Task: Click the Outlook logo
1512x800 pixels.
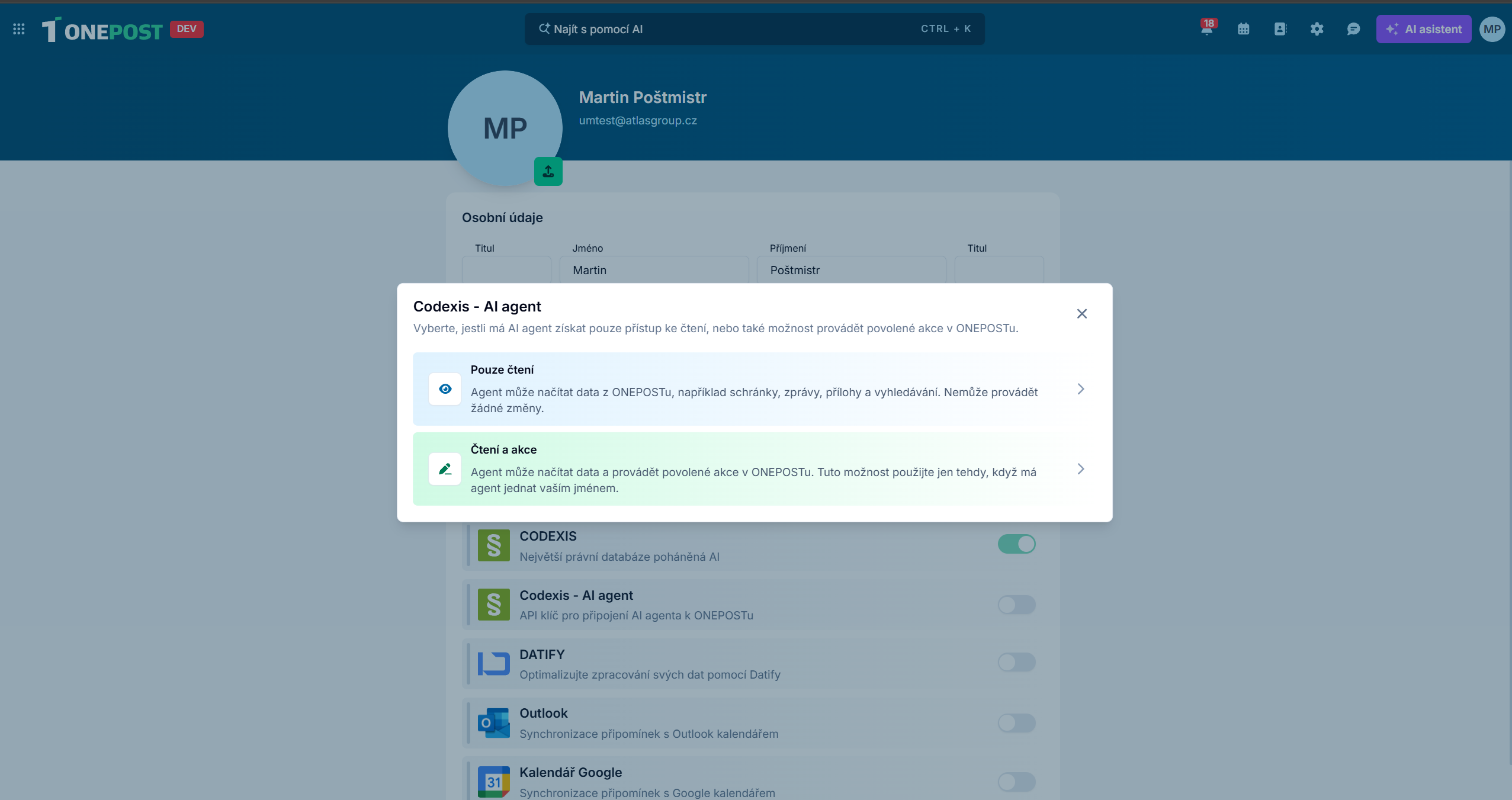Action: [494, 723]
